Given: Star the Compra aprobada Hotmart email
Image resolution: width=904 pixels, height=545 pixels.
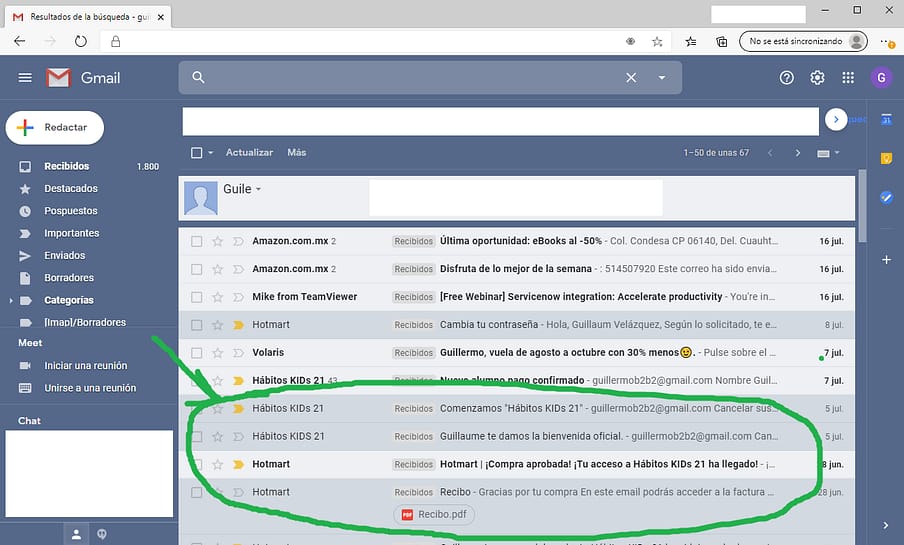Looking at the screenshot, I should 217,464.
